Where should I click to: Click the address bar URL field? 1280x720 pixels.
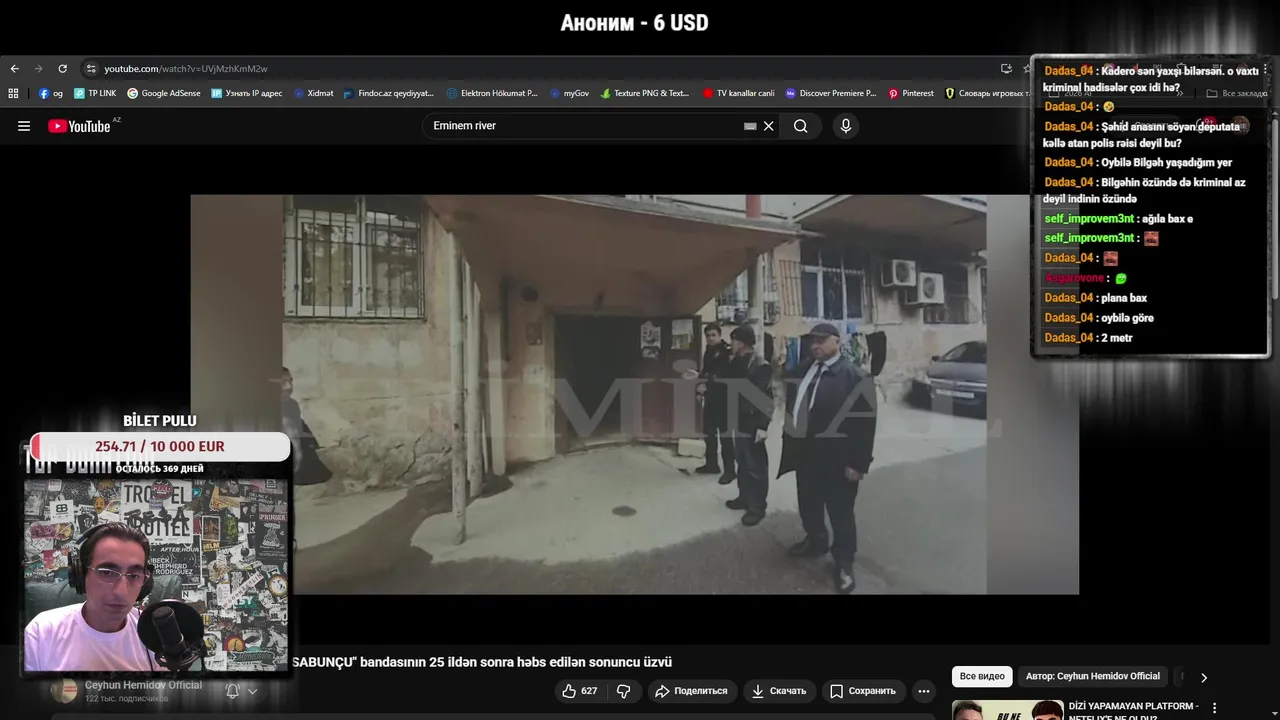tap(540, 69)
